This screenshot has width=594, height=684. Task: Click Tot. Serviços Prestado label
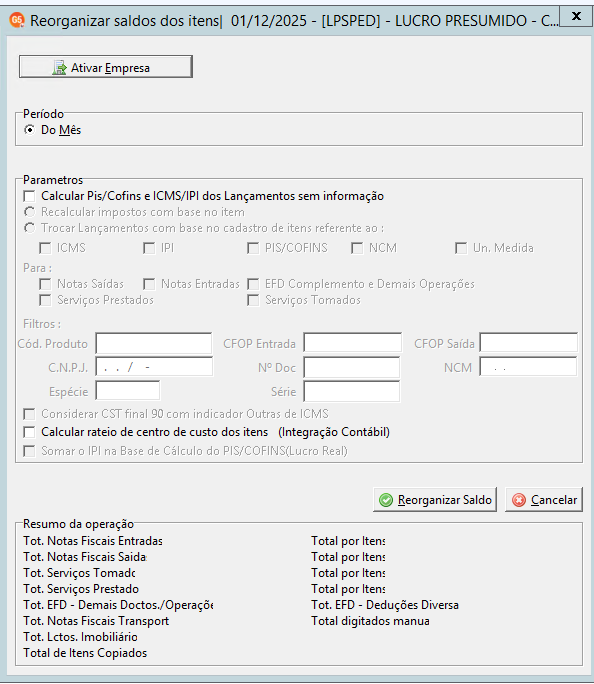click(x=81, y=589)
